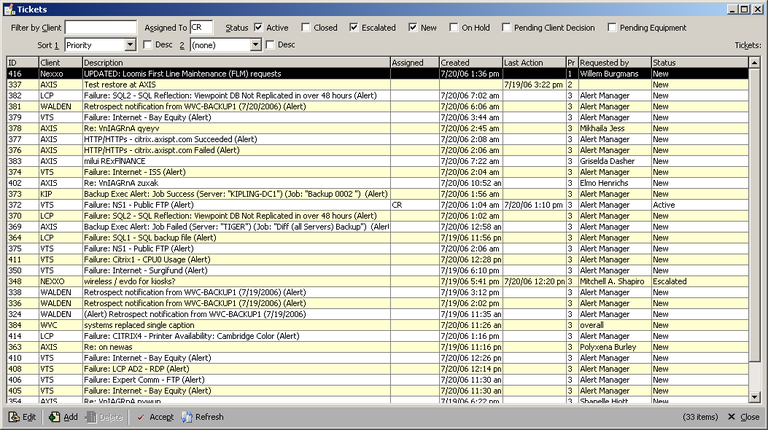Toggle the Active status checkbox
Screen dimensions: 768x430
pyautogui.click(x=259, y=28)
